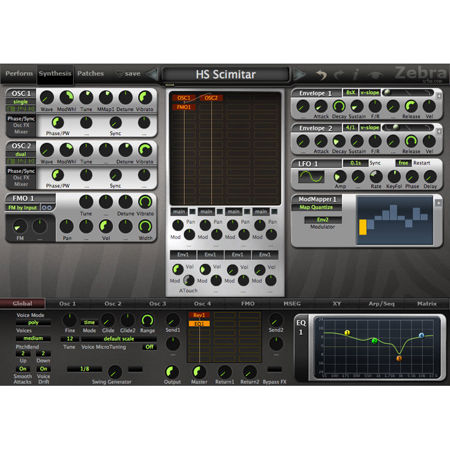Viewport: 450px width, 450px height.
Task: Click the FMO 1 'OO' icon
Action: click(47, 208)
